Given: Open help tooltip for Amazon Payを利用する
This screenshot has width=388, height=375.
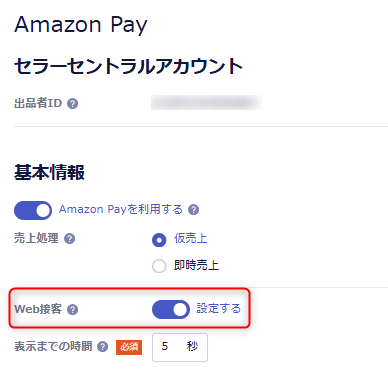Looking at the screenshot, I should pyautogui.click(x=193, y=210).
